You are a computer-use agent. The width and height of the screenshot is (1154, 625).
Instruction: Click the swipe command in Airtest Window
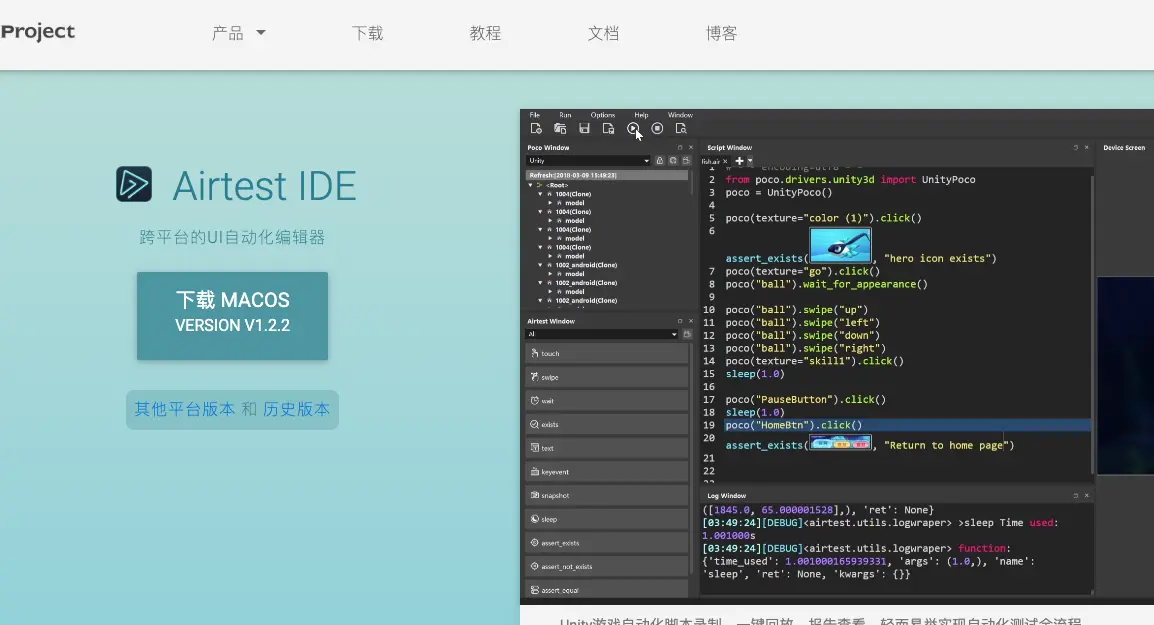[607, 377]
